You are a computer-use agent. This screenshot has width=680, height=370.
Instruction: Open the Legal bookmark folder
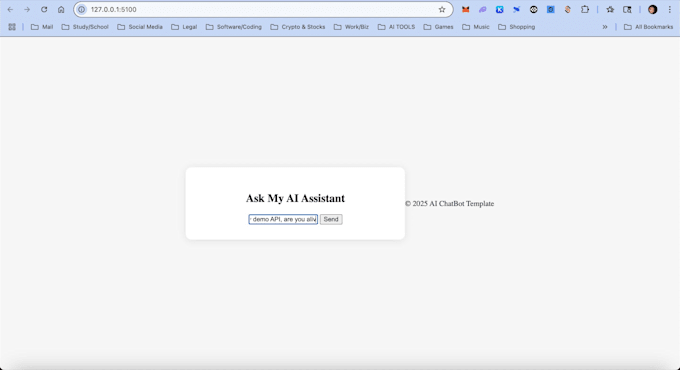pyautogui.click(x=184, y=27)
